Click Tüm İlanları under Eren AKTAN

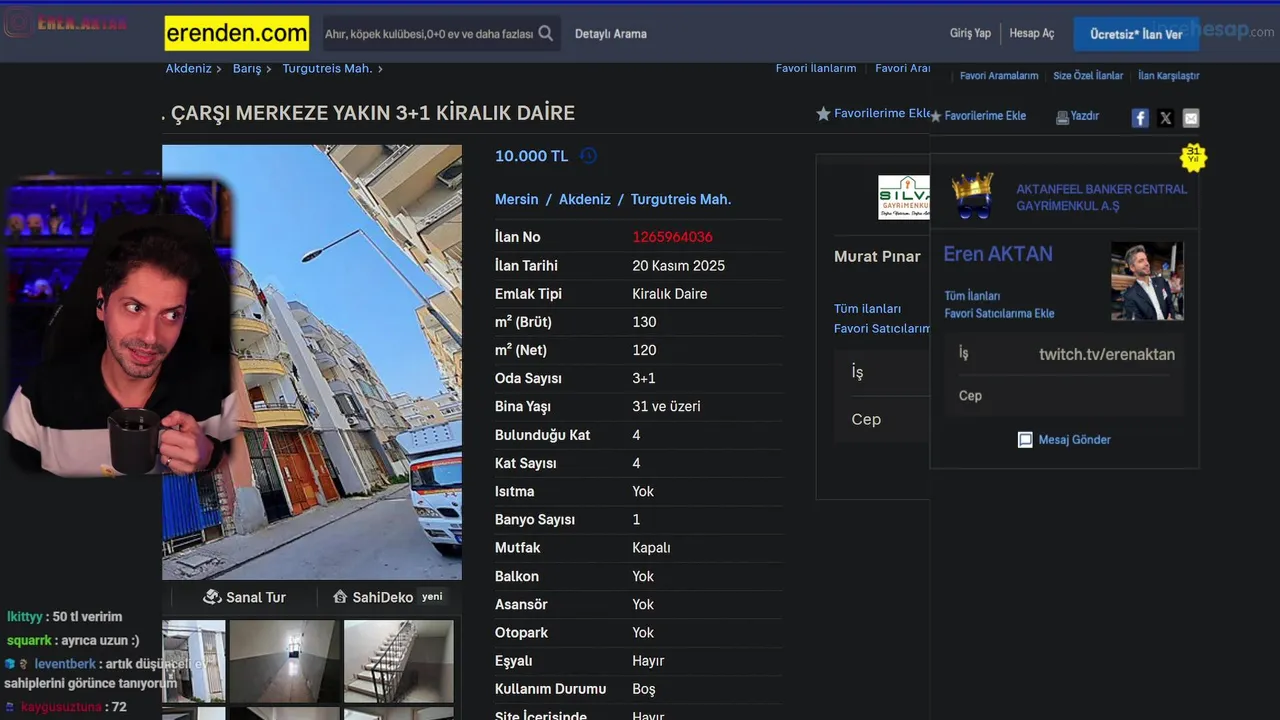pyautogui.click(x=972, y=296)
